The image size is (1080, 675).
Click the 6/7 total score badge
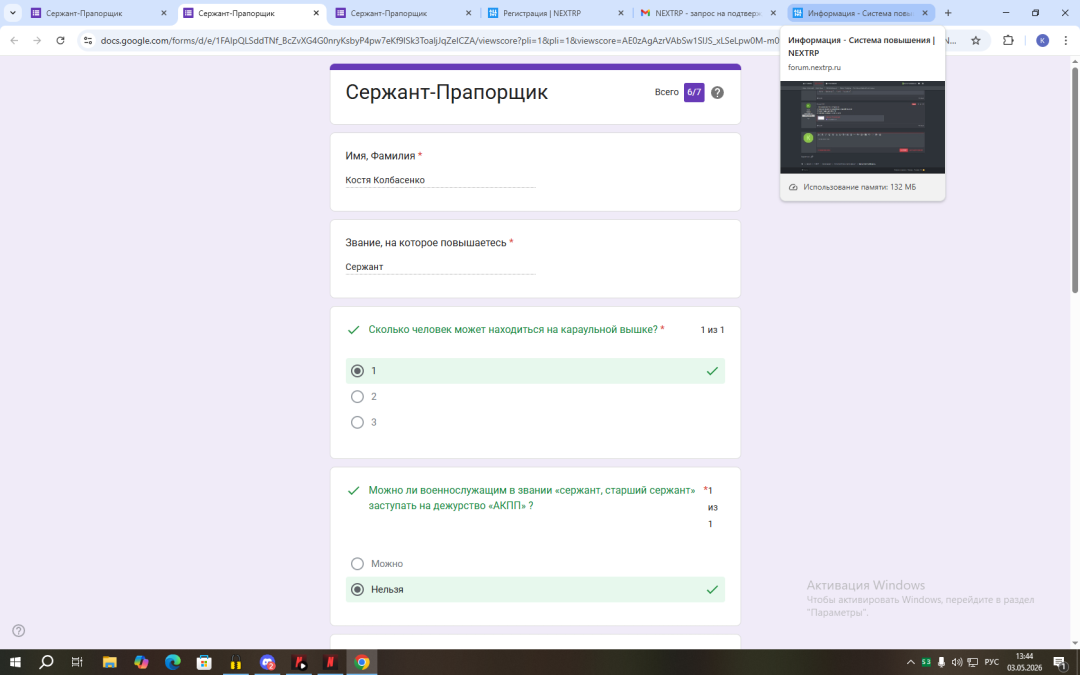(x=694, y=92)
